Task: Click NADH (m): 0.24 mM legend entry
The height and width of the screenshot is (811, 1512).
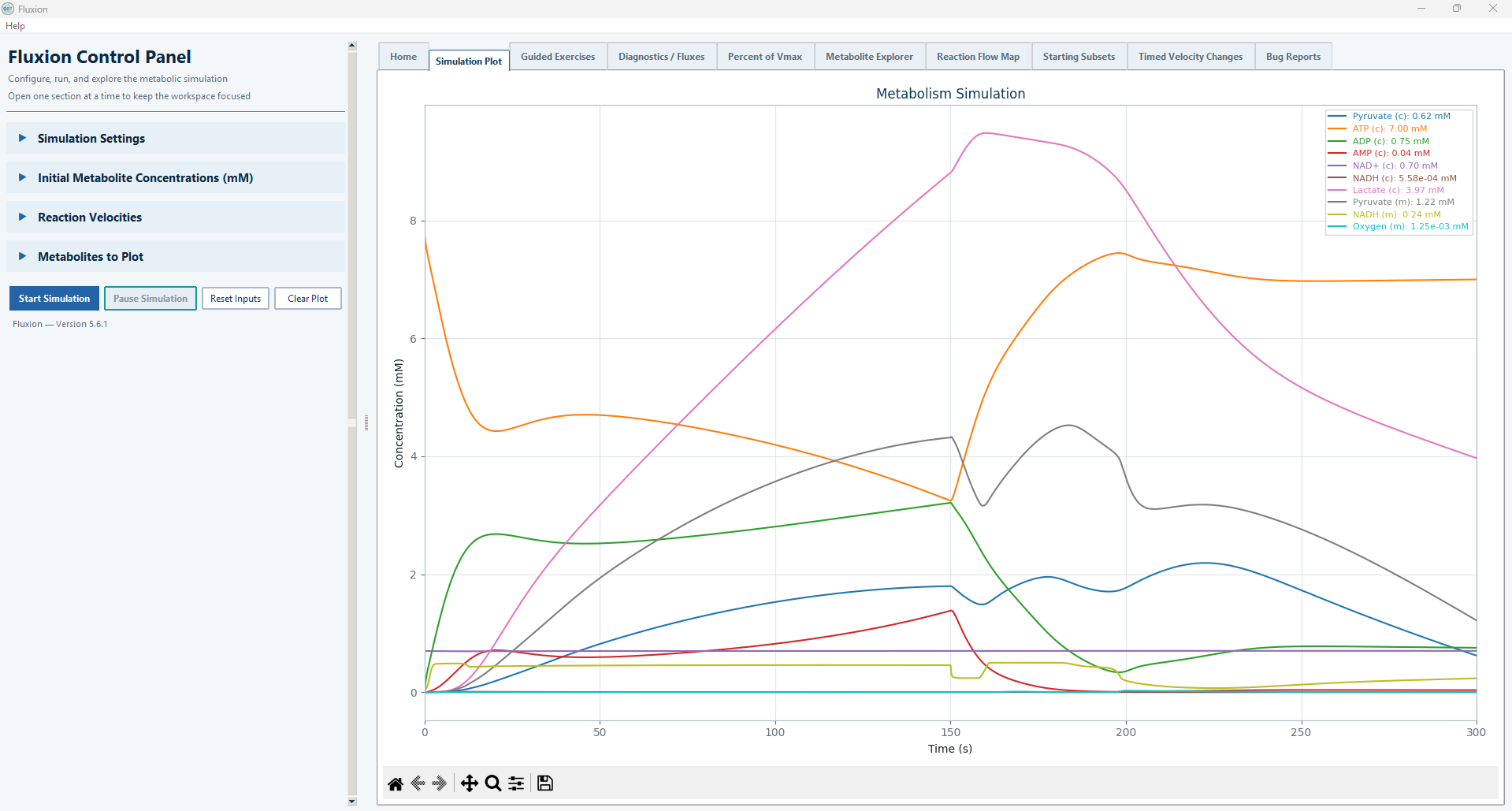Action: tap(1396, 214)
